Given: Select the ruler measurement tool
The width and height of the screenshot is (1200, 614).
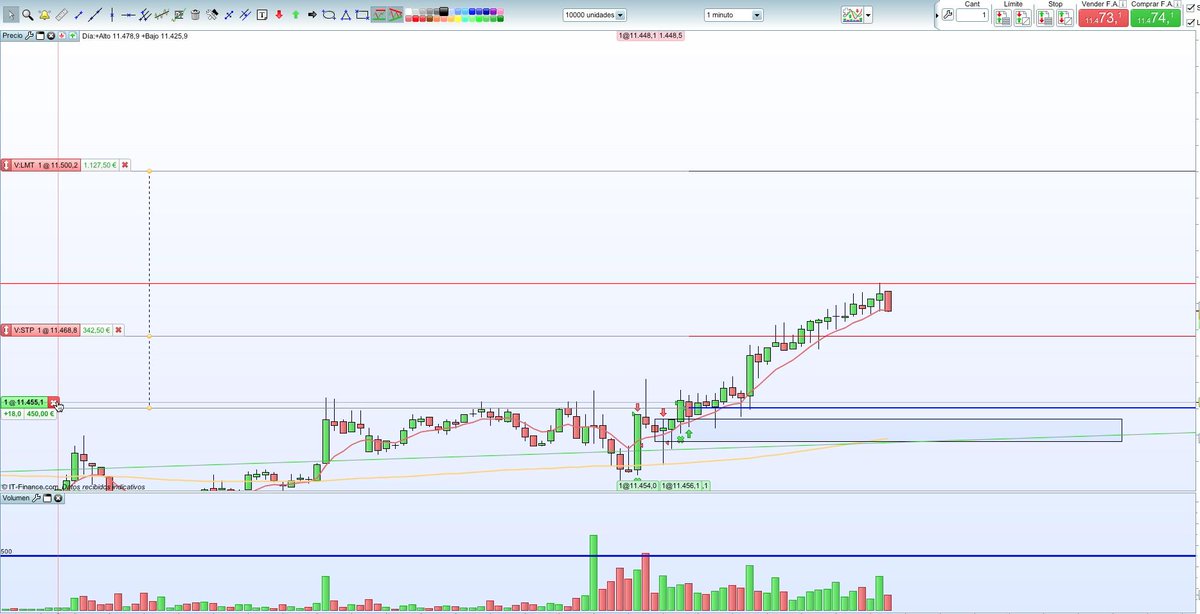Looking at the screenshot, I should [62, 15].
